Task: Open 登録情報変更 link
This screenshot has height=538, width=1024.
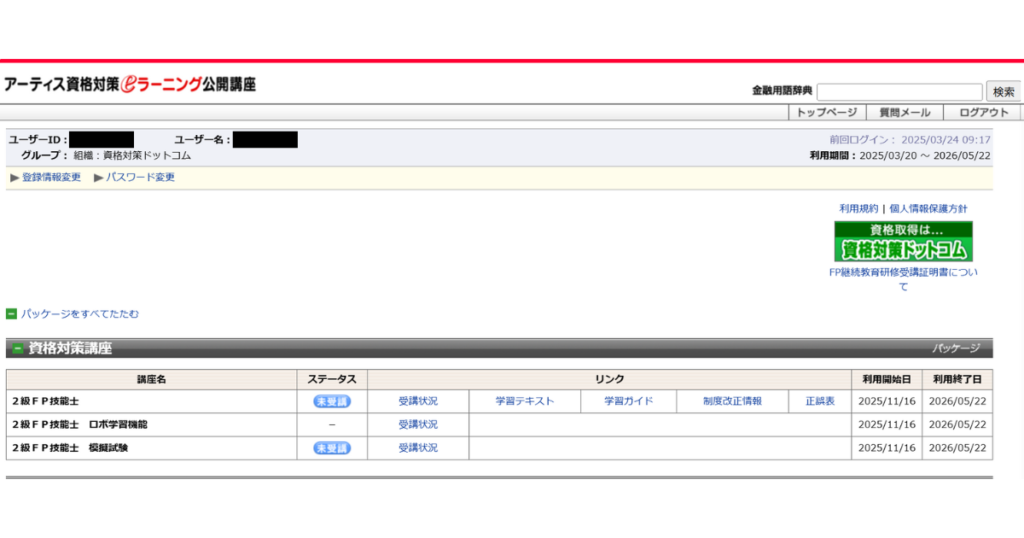Action: tap(51, 177)
